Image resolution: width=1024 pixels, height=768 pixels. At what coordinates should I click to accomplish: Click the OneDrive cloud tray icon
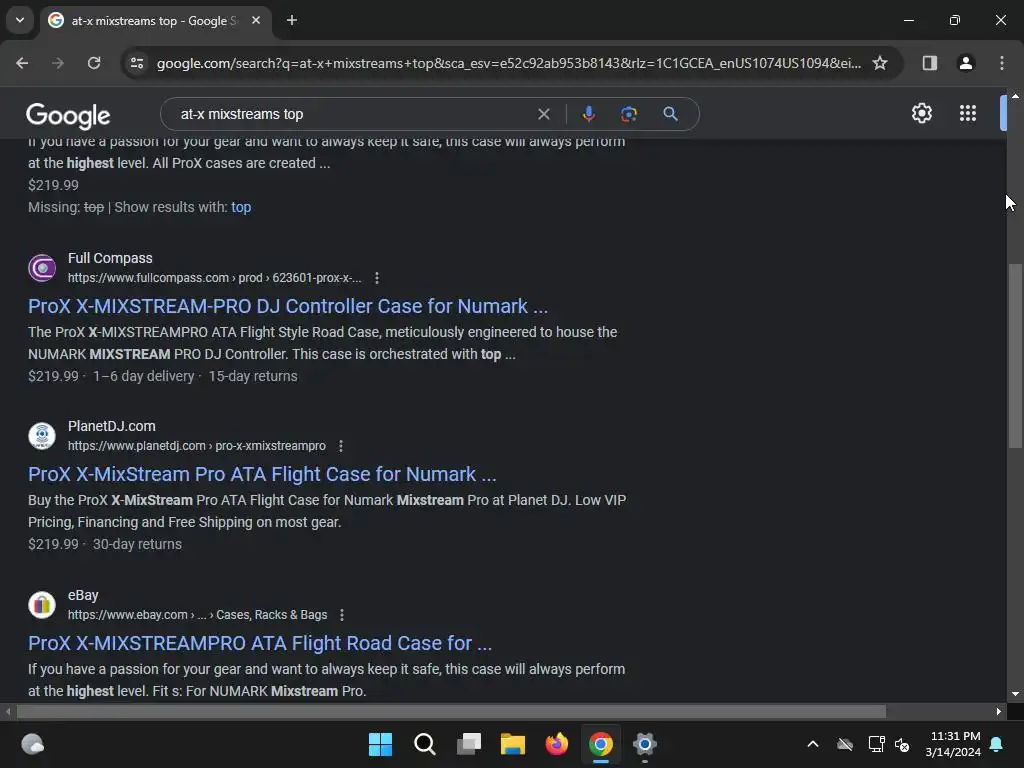pos(844,744)
